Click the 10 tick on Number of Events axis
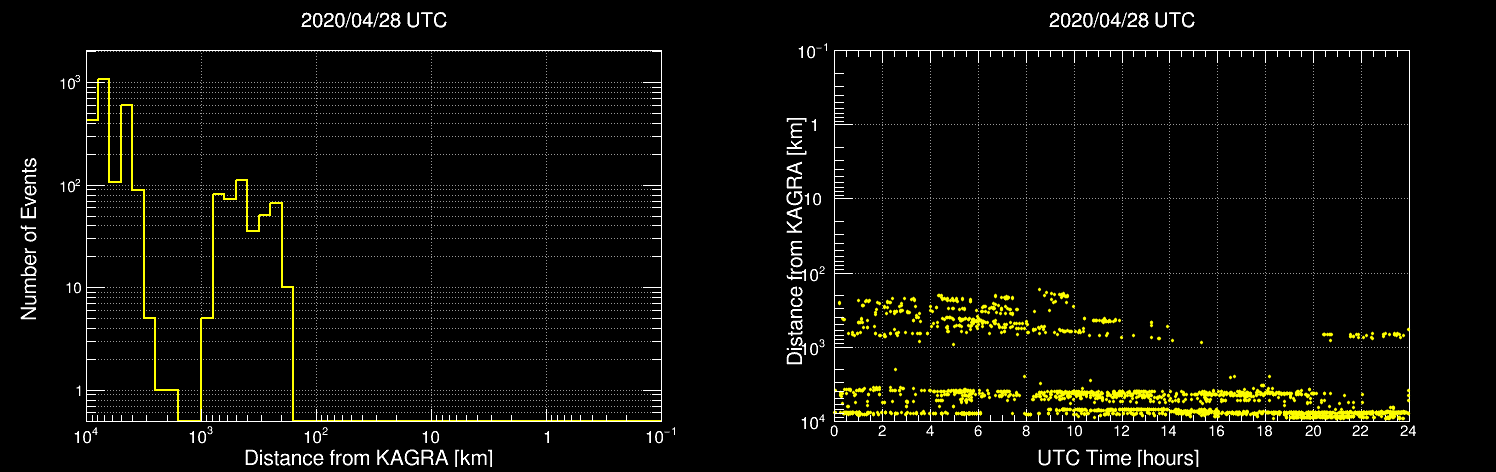The width and height of the screenshot is (1496, 472). point(72,288)
